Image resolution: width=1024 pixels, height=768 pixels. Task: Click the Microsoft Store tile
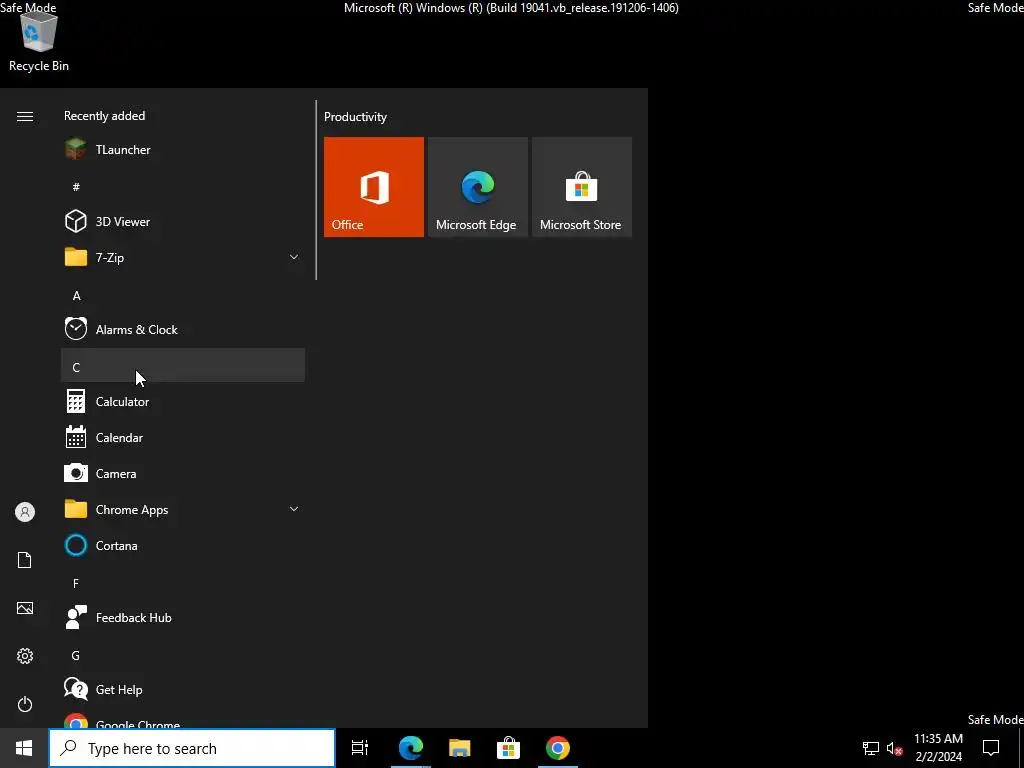click(581, 187)
